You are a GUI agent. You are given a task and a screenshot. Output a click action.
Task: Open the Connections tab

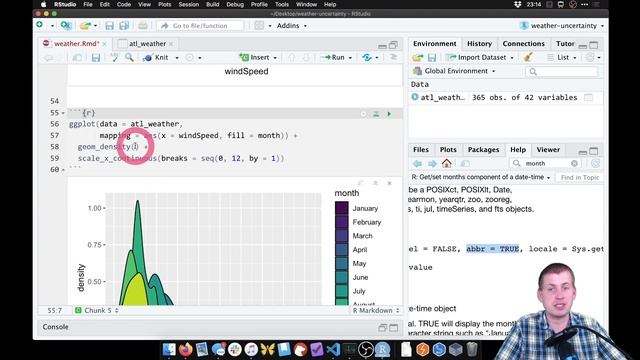[523, 44]
